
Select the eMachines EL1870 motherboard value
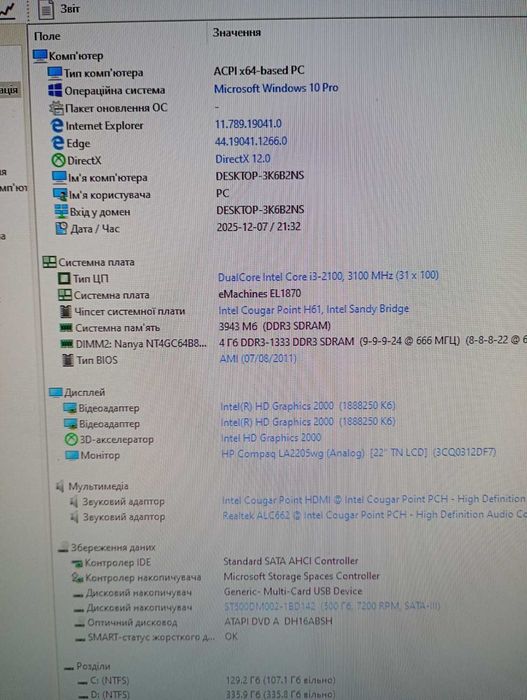click(259, 293)
